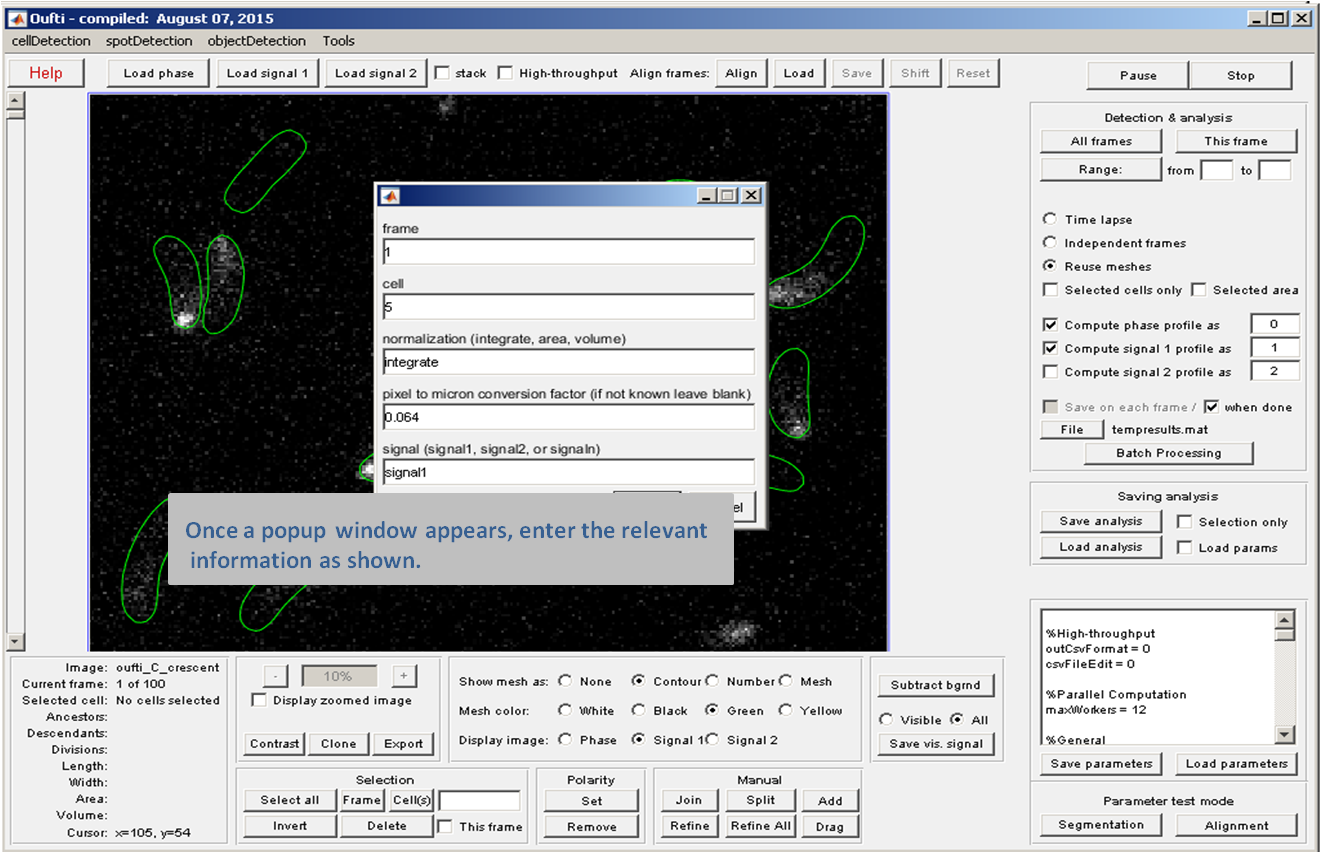Image resolution: width=1322 pixels, height=853 pixels.
Task: Click Load analysis button
Action: click(x=1101, y=547)
